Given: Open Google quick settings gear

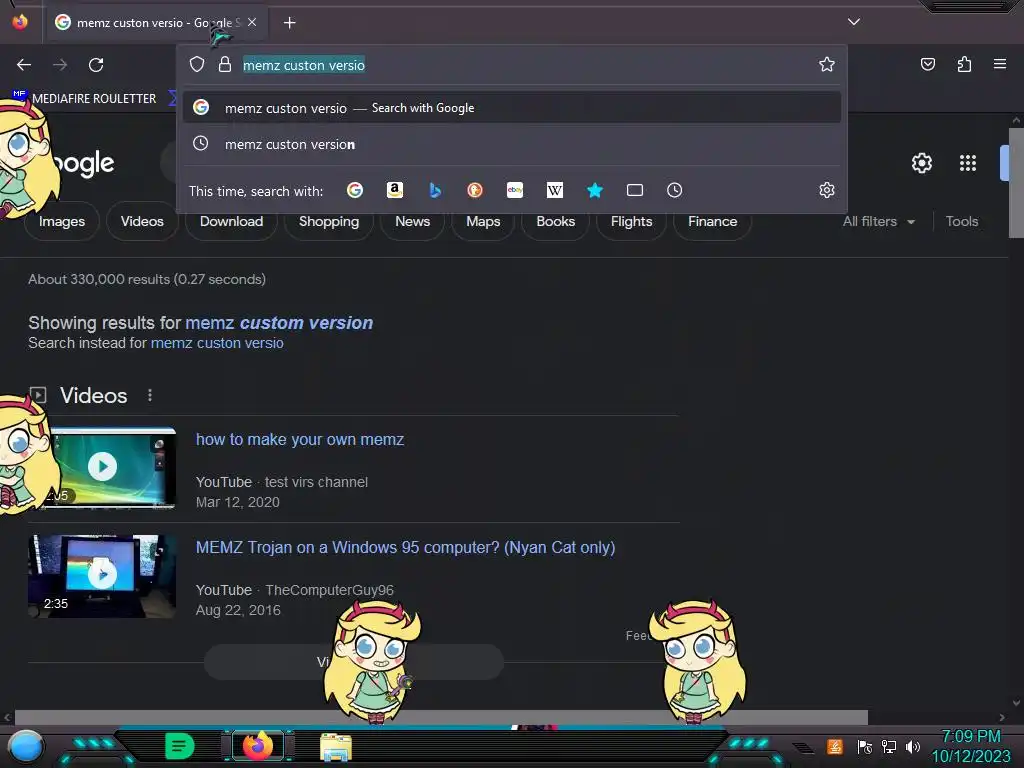Looking at the screenshot, I should click(921, 163).
